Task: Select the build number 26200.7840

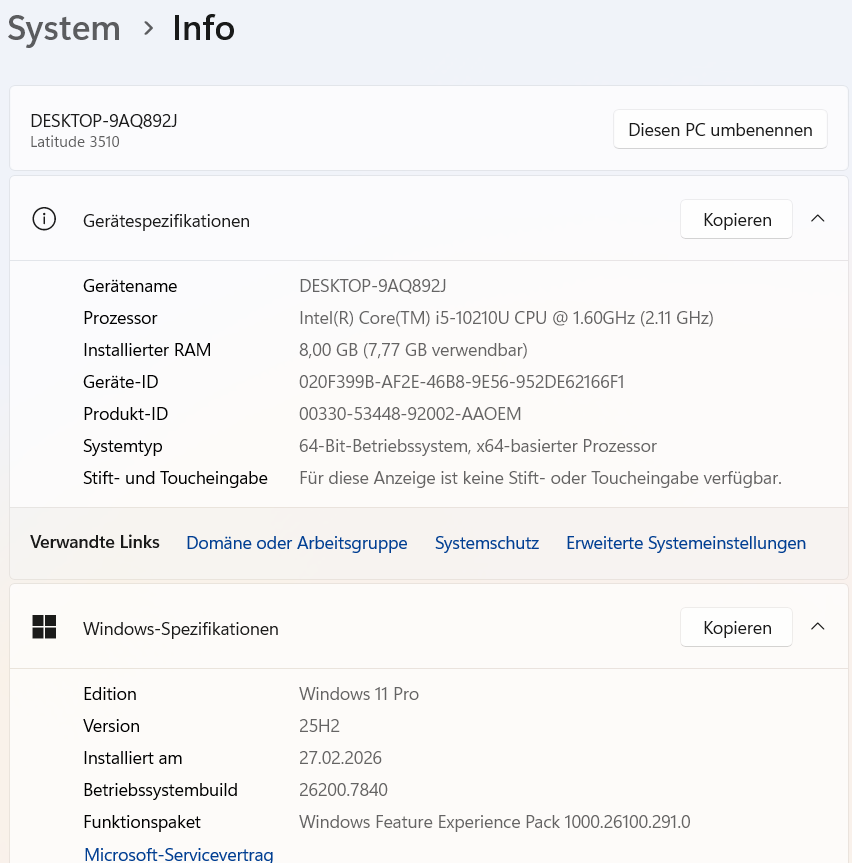Action: click(343, 790)
